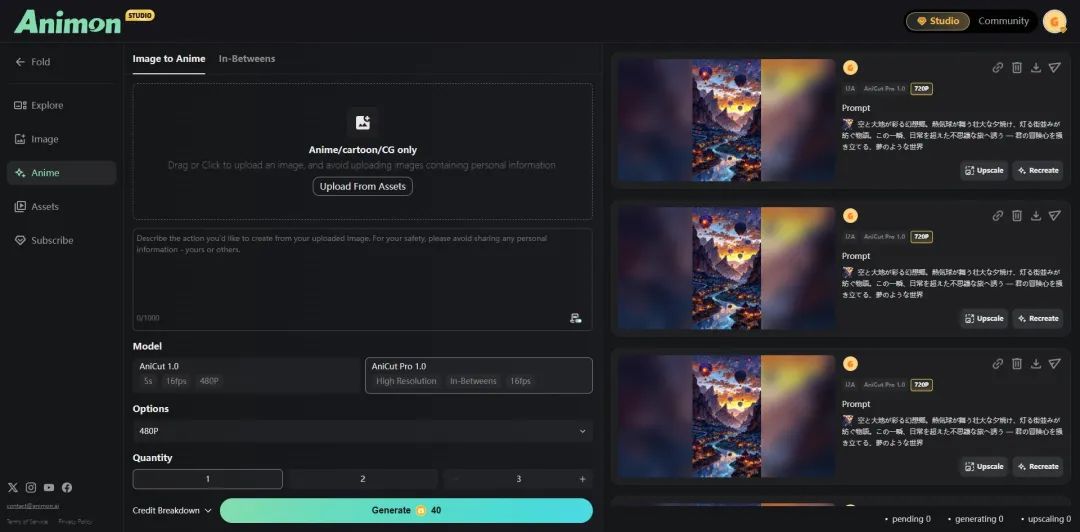Go to Assets in the sidebar
Screen dimensions: 1080x532
[45, 207]
